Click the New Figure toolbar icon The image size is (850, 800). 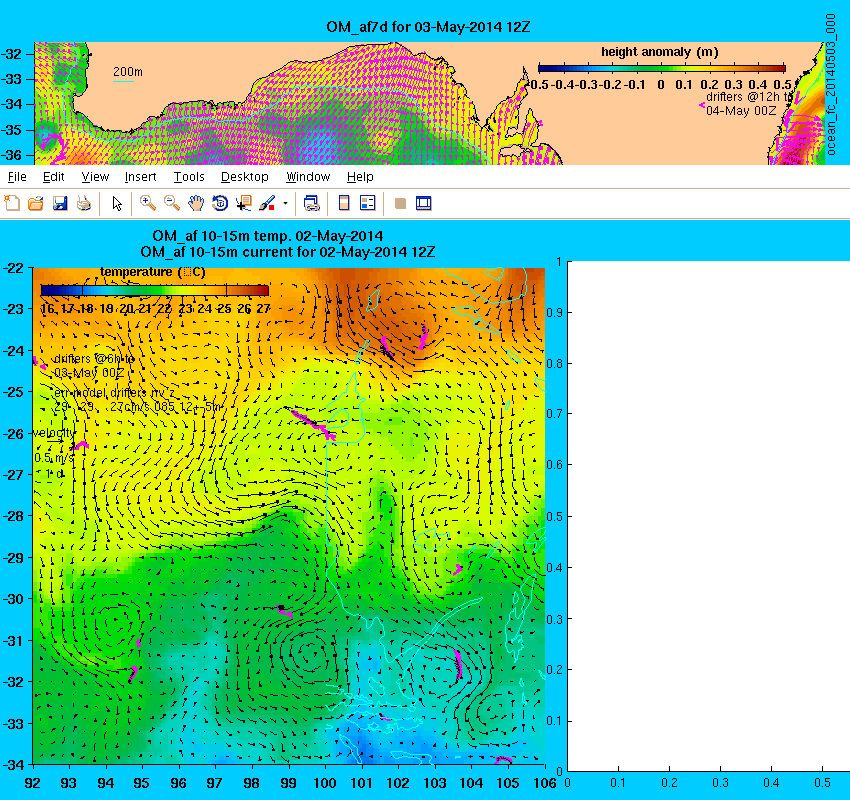[x=12, y=203]
